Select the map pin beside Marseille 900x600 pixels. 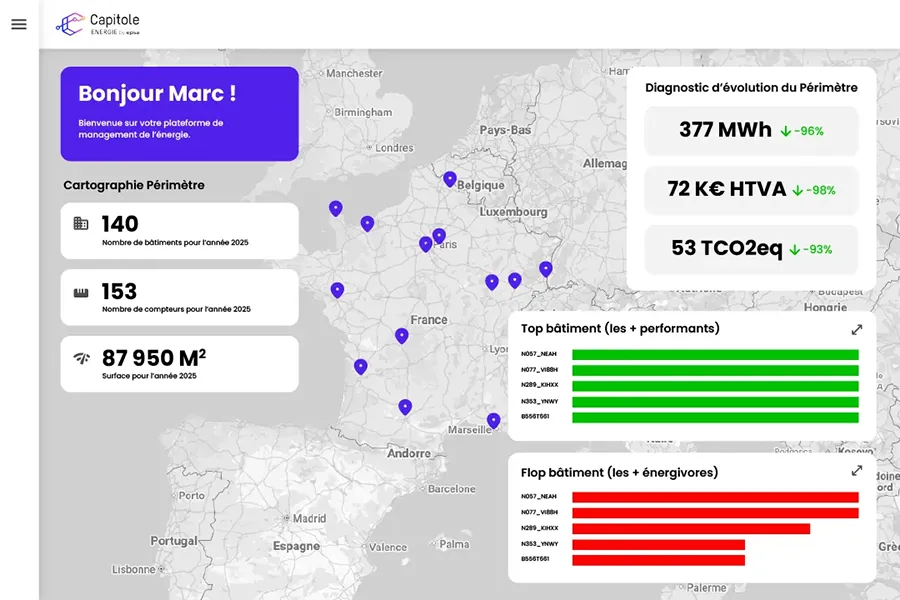(493, 420)
